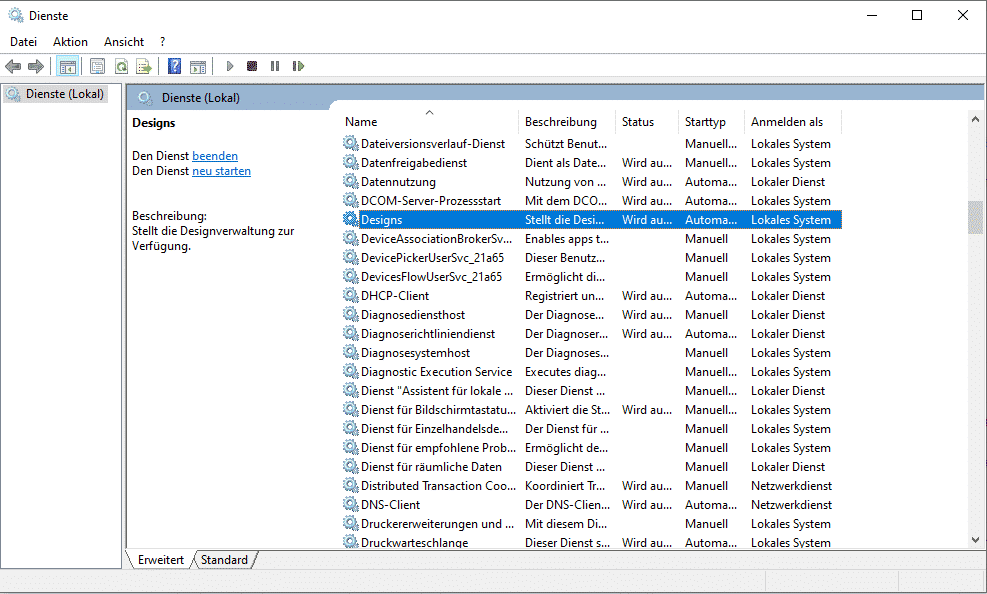Open the Ansicht menu
Viewport: 987px width, 594px height.
coord(124,42)
